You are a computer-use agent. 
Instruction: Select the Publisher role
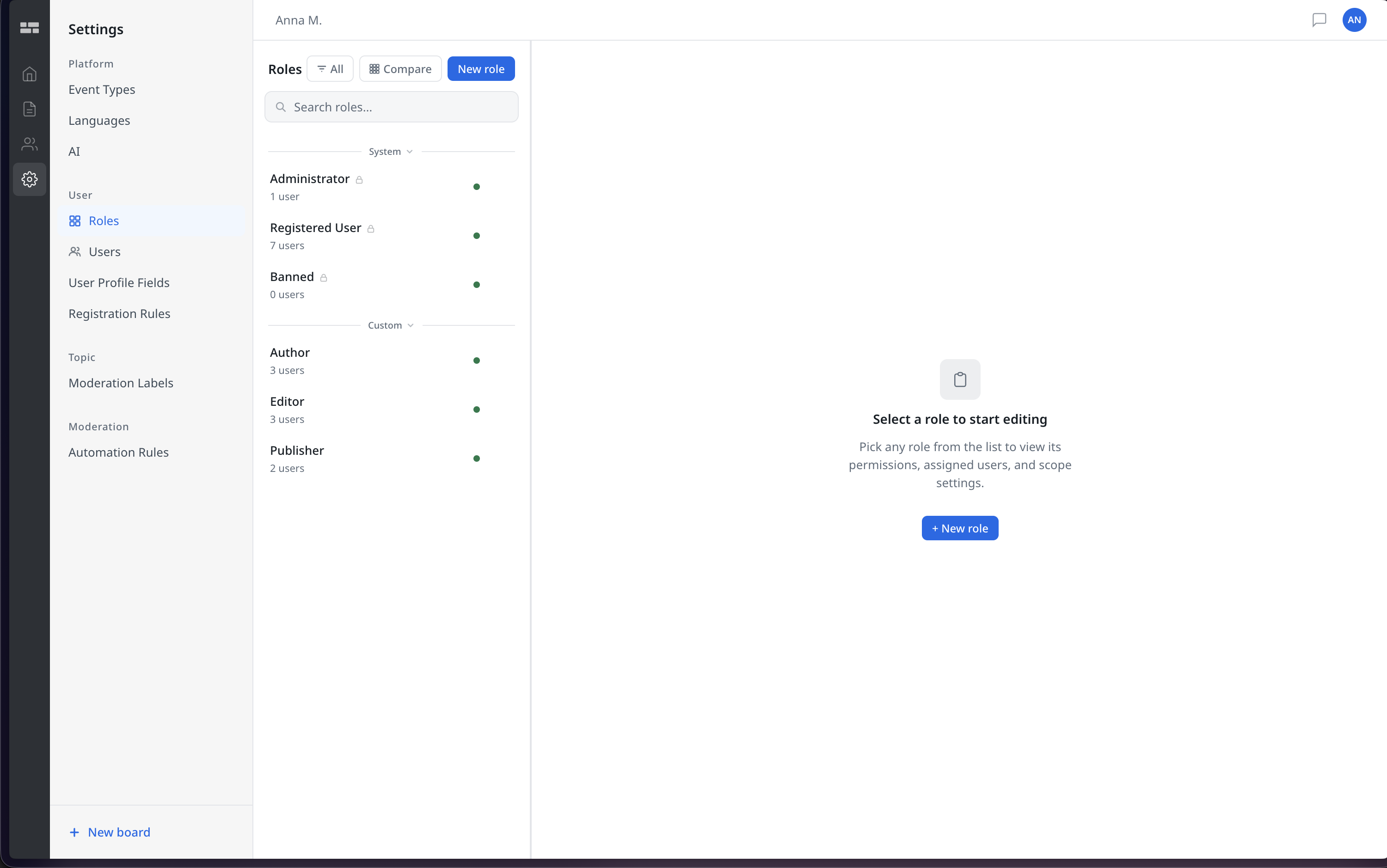click(392, 458)
